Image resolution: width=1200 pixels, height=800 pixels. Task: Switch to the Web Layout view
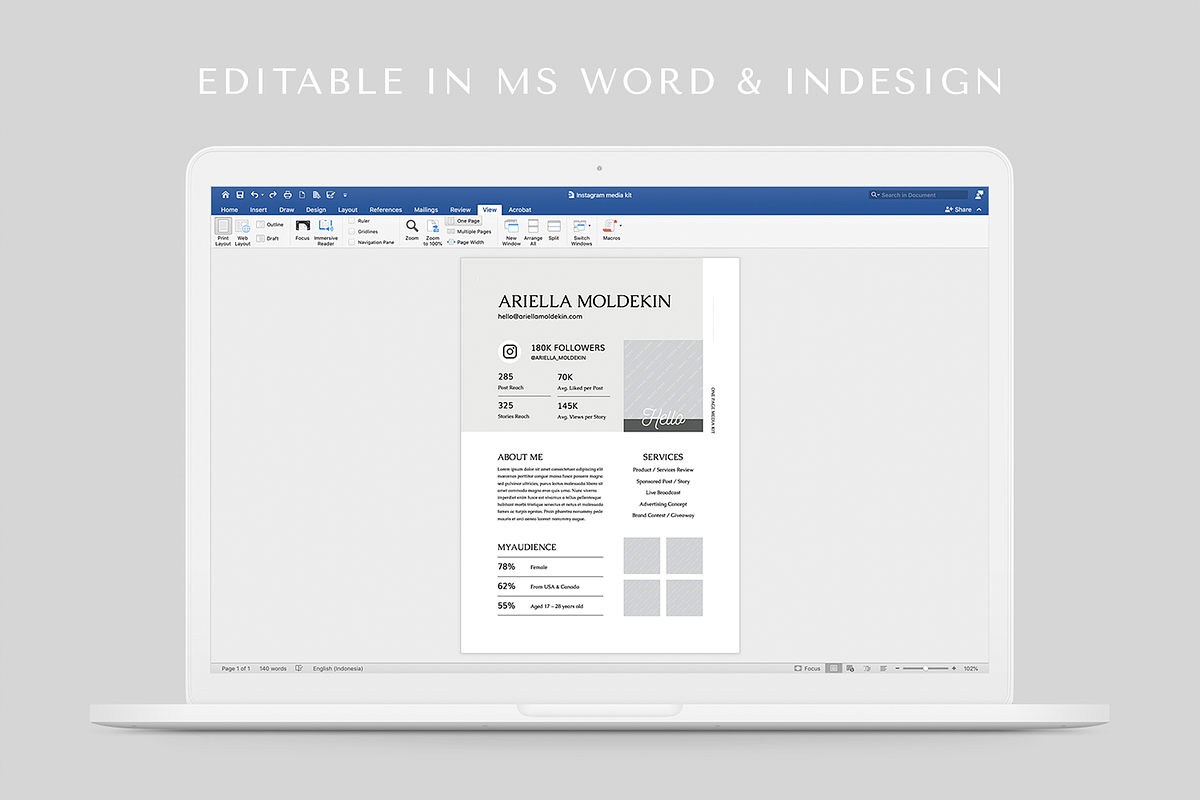[x=243, y=232]
